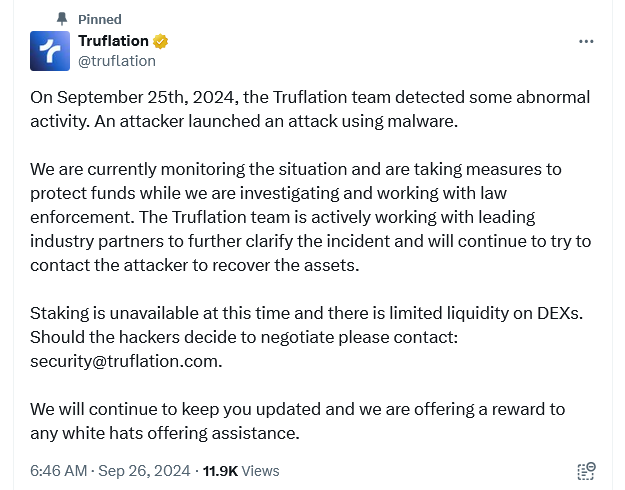Open the @truflation handle link
The width and height of the screenshot is (625, 490).
click(117, 61)
